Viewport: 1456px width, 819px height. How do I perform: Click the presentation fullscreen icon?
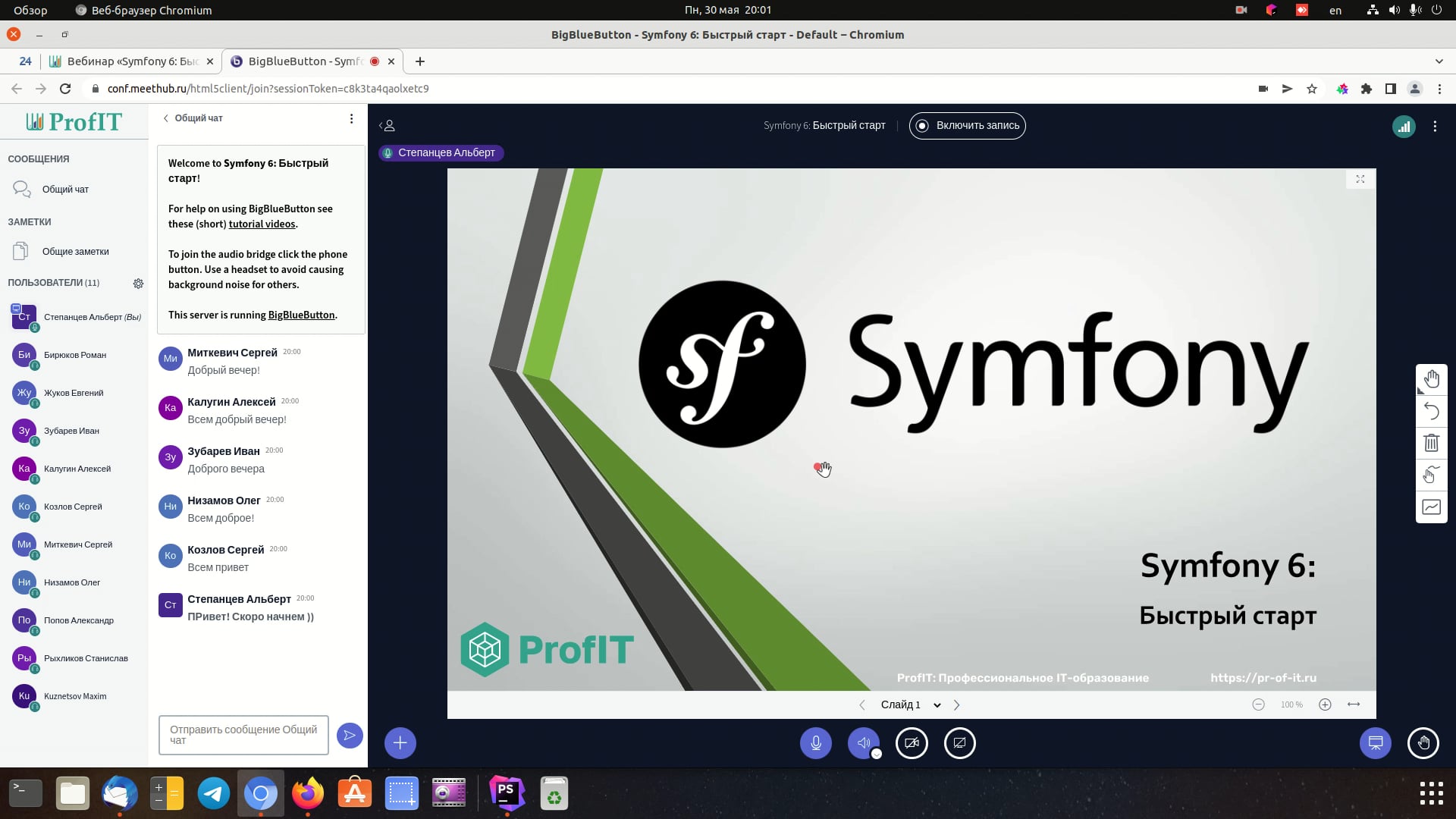(1360, 180)
